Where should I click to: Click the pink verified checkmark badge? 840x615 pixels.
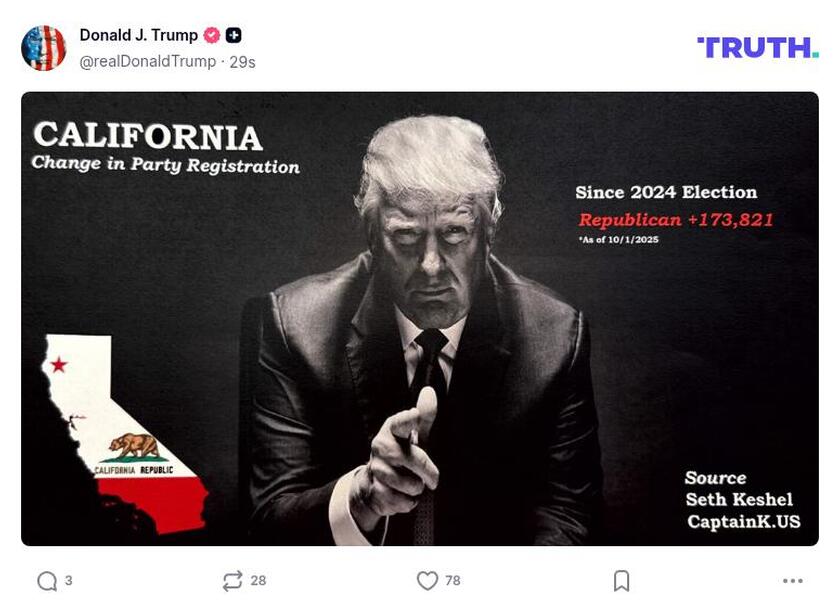click(210, 32)
